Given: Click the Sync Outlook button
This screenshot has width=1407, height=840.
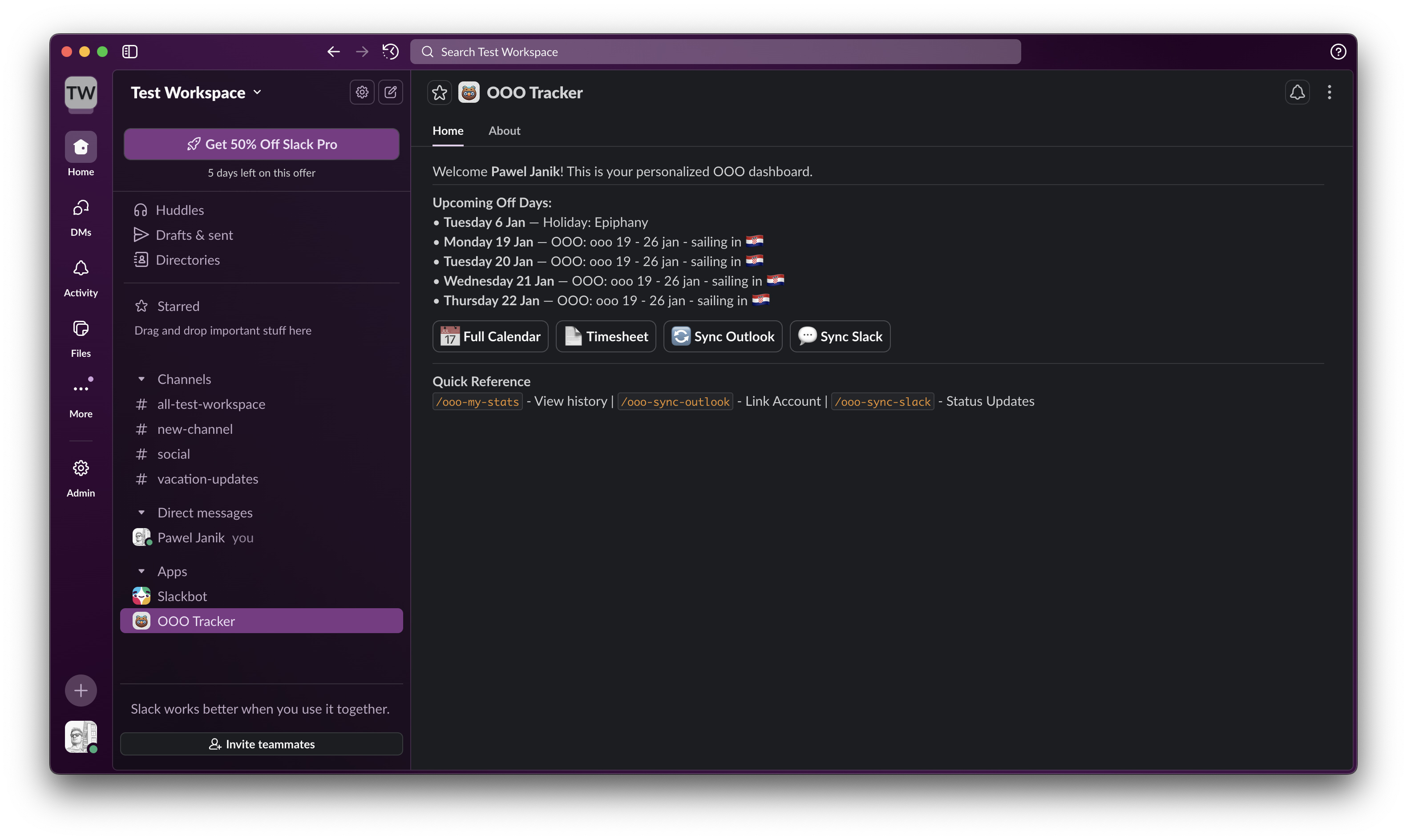Looking at the screenshot, I should click(x=722, y=335).
